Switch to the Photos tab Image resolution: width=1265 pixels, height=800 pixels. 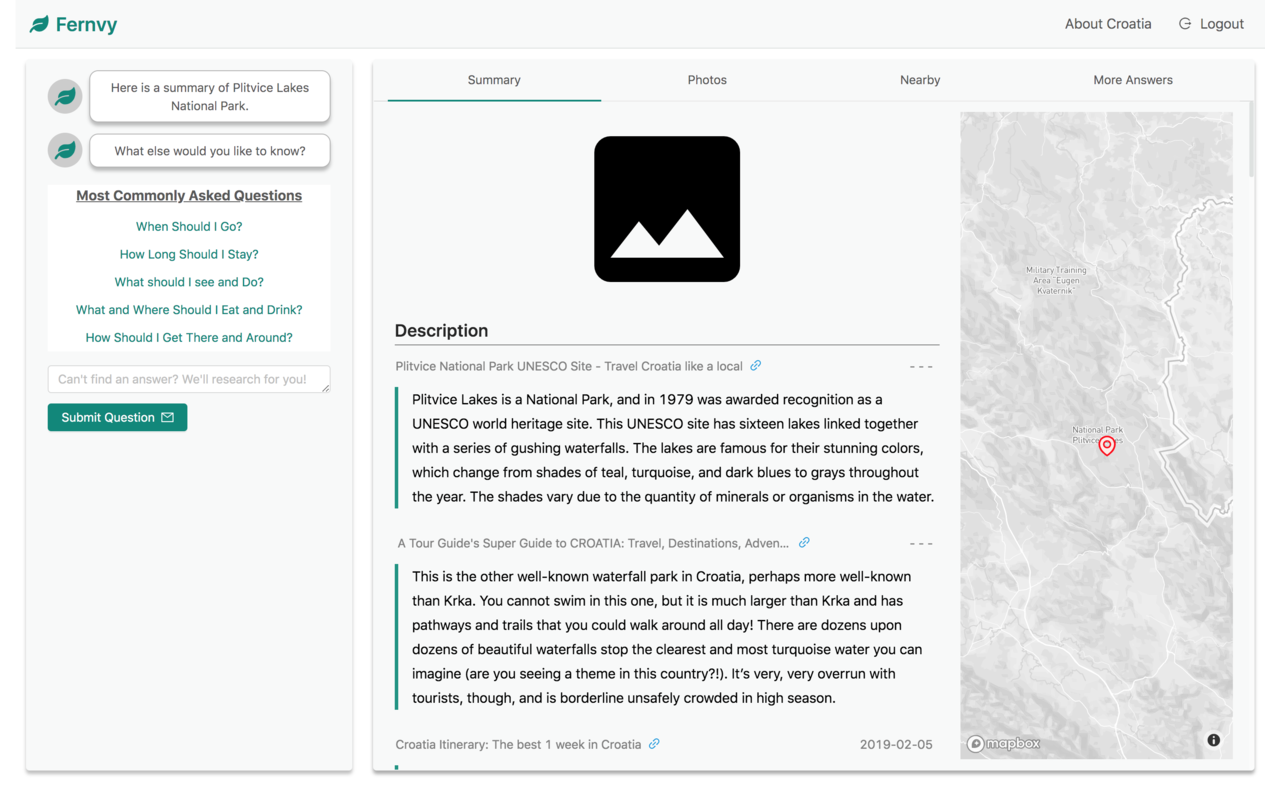tap(707, 80)
